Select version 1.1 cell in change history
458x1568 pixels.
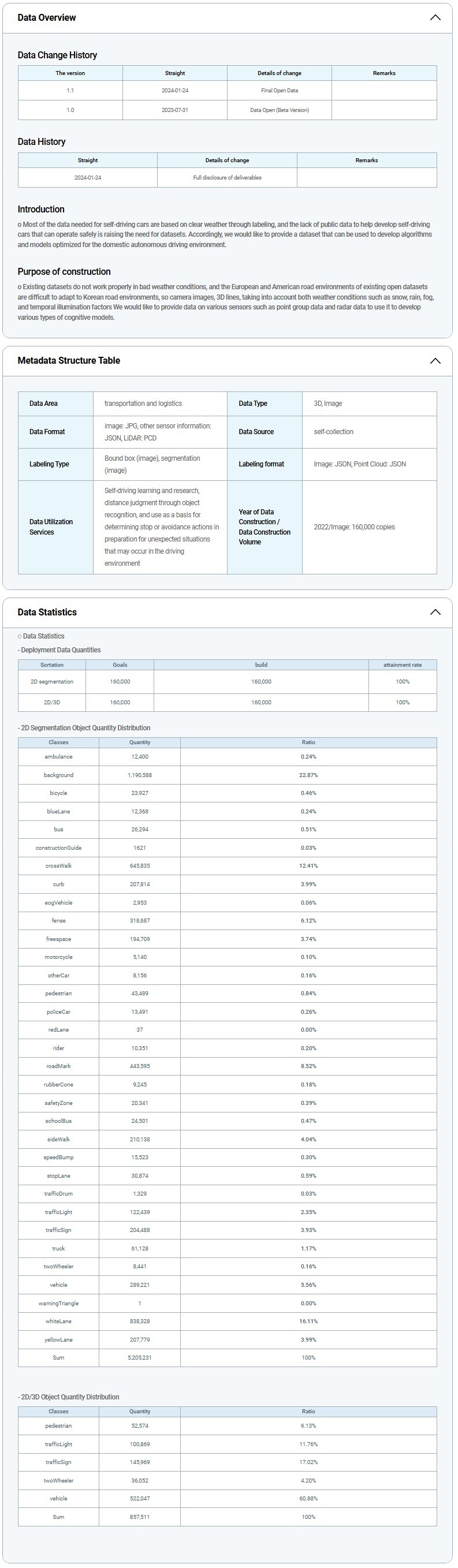tap(70, 91)
